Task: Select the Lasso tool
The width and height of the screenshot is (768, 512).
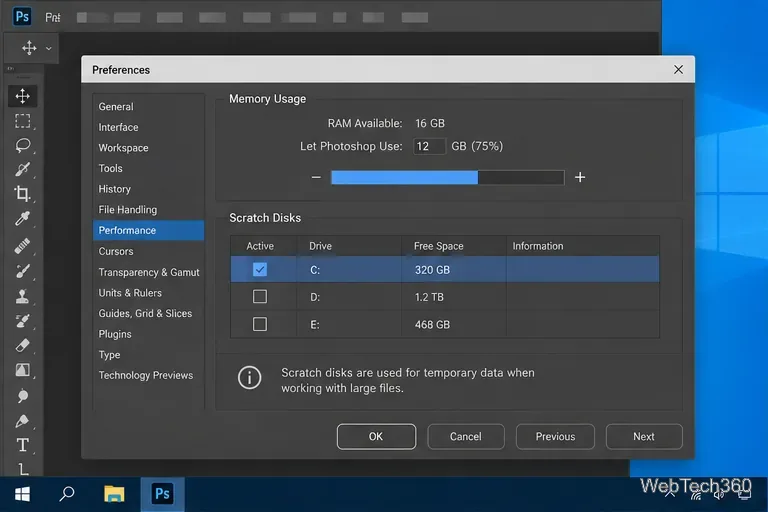Action: pyautogui.click(x=23, y=145)
